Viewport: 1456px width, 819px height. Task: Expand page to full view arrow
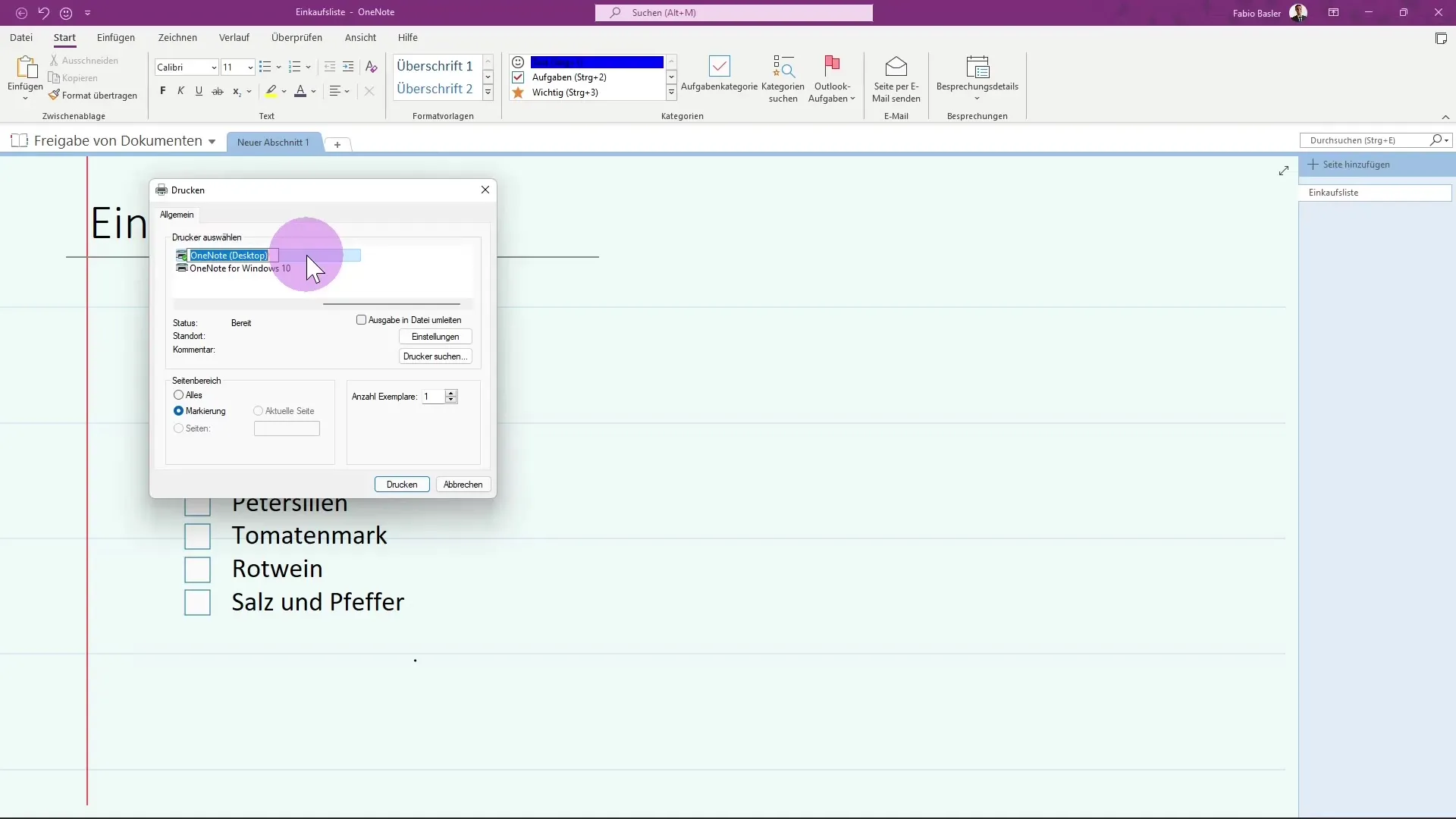[1284, 171]
